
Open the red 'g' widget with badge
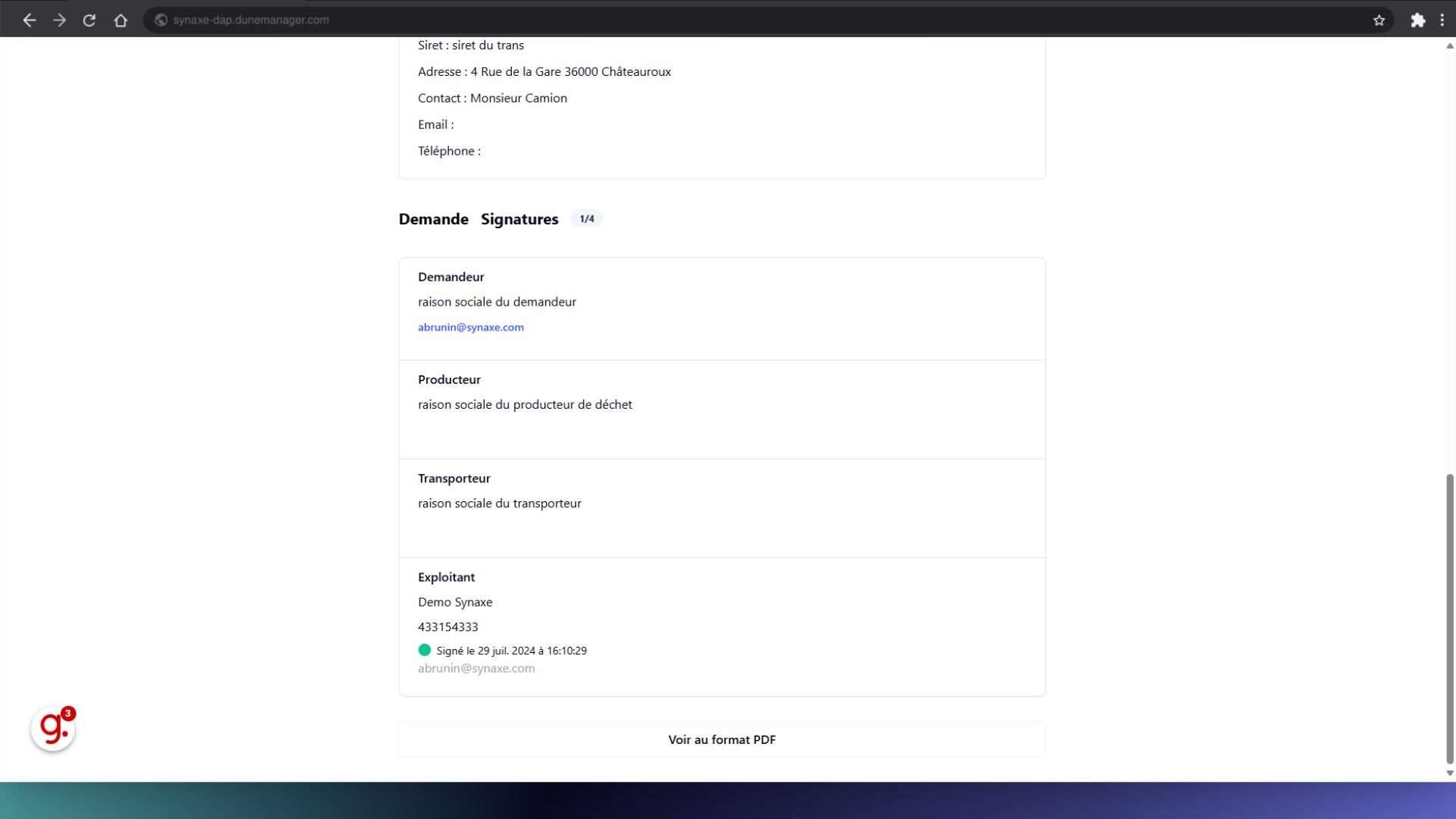pyautogui.click(x=53, y=729)
